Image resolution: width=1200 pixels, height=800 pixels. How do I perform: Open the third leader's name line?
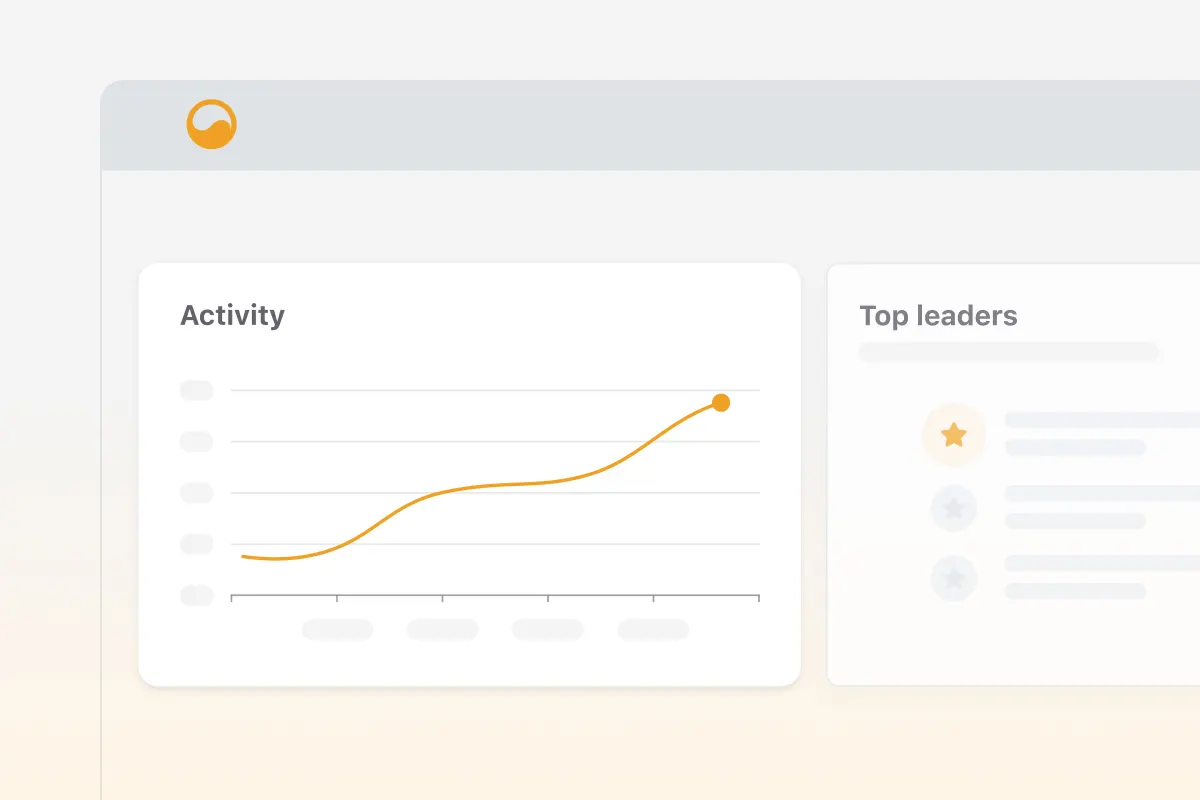(1100, 563)
